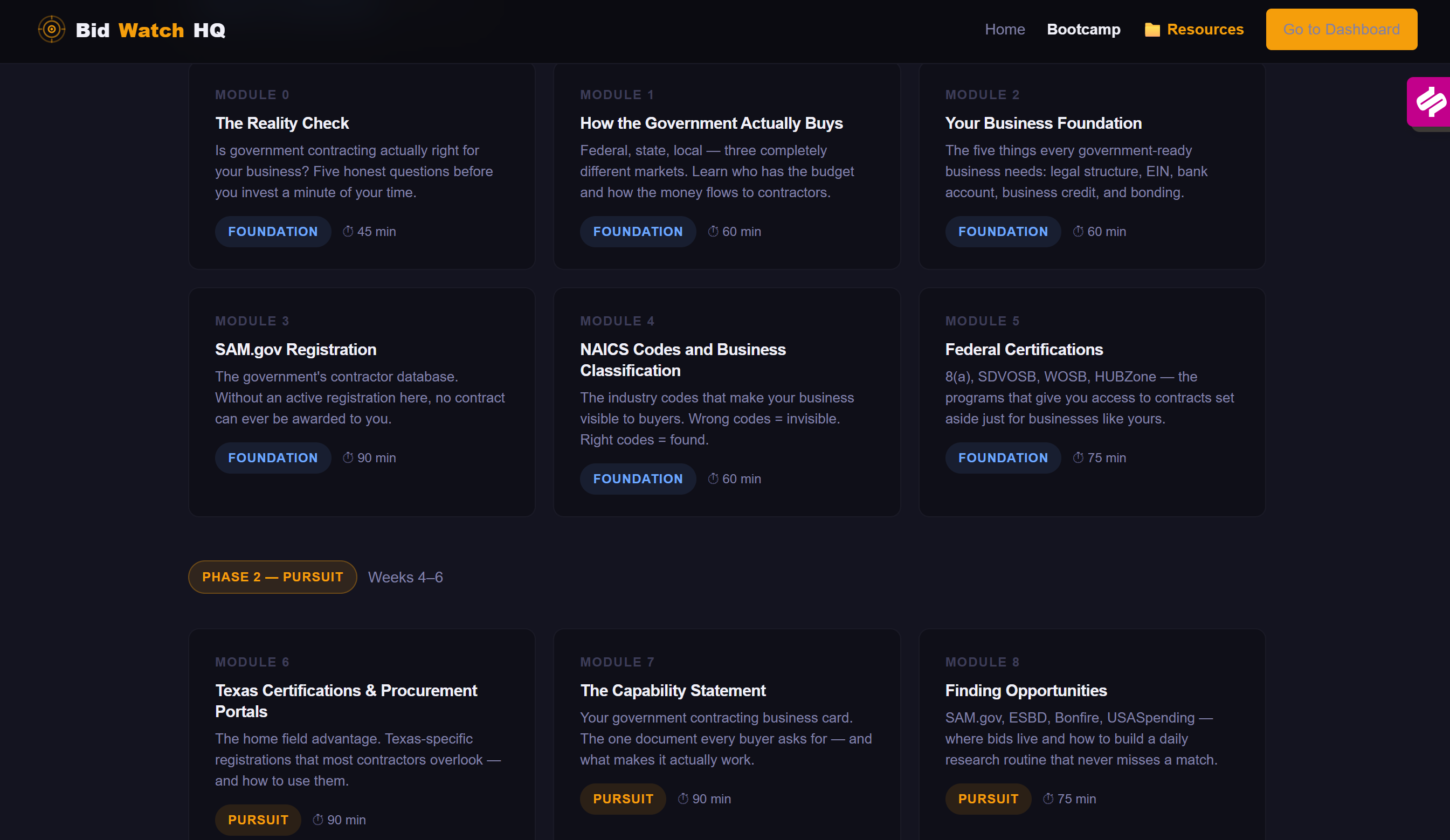This screenshot has height=840, width=1450.
Task: Click the Resources folder icon
Action: (1152, 29)
